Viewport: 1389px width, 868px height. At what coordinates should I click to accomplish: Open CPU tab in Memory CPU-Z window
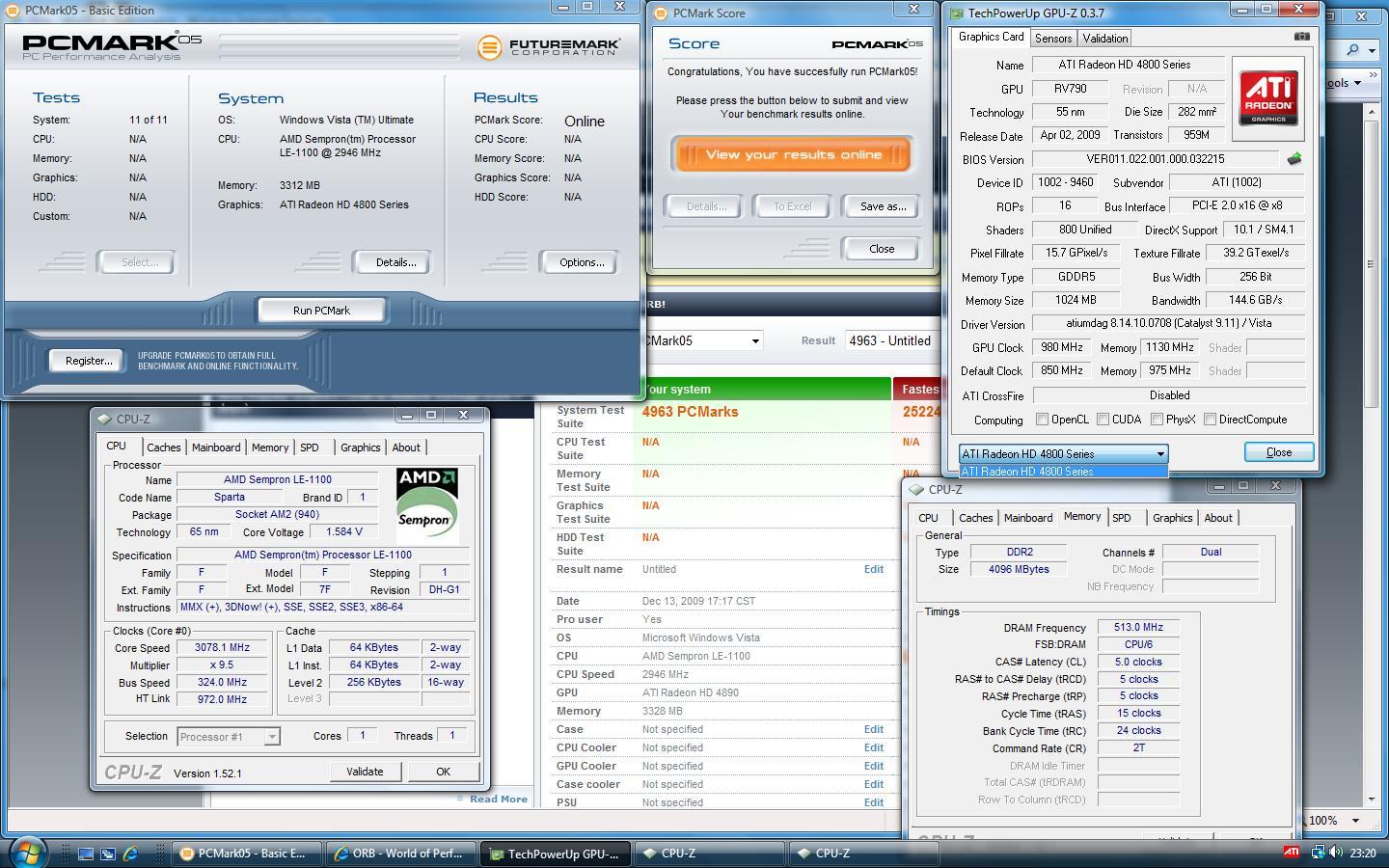point(928,518)
